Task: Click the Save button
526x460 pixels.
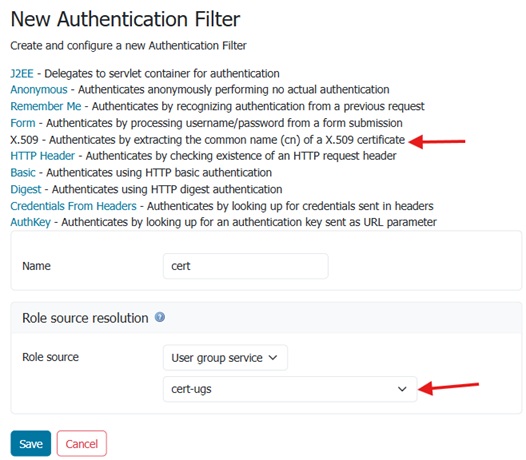Action: [x=31, y=444]
